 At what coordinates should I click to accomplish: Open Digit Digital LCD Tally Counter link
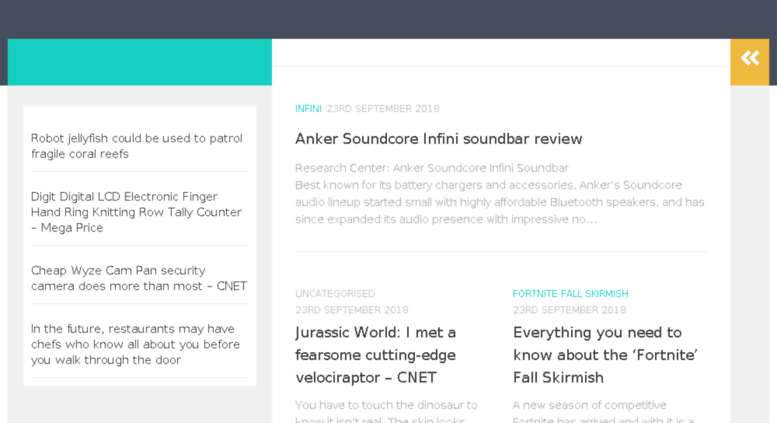click(136, 212)
